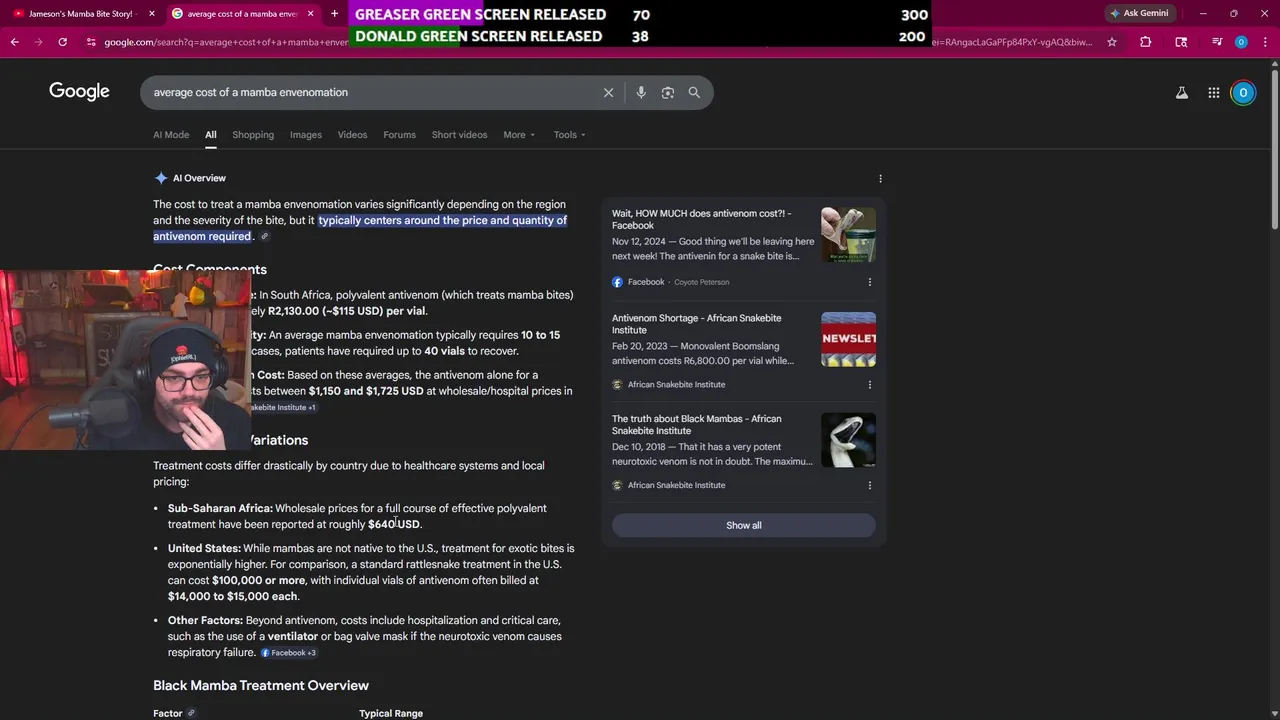The width and height of the screenshot is (1280, 720).
Task: Open the black mamba snake thumbnail
Action: 848,440
